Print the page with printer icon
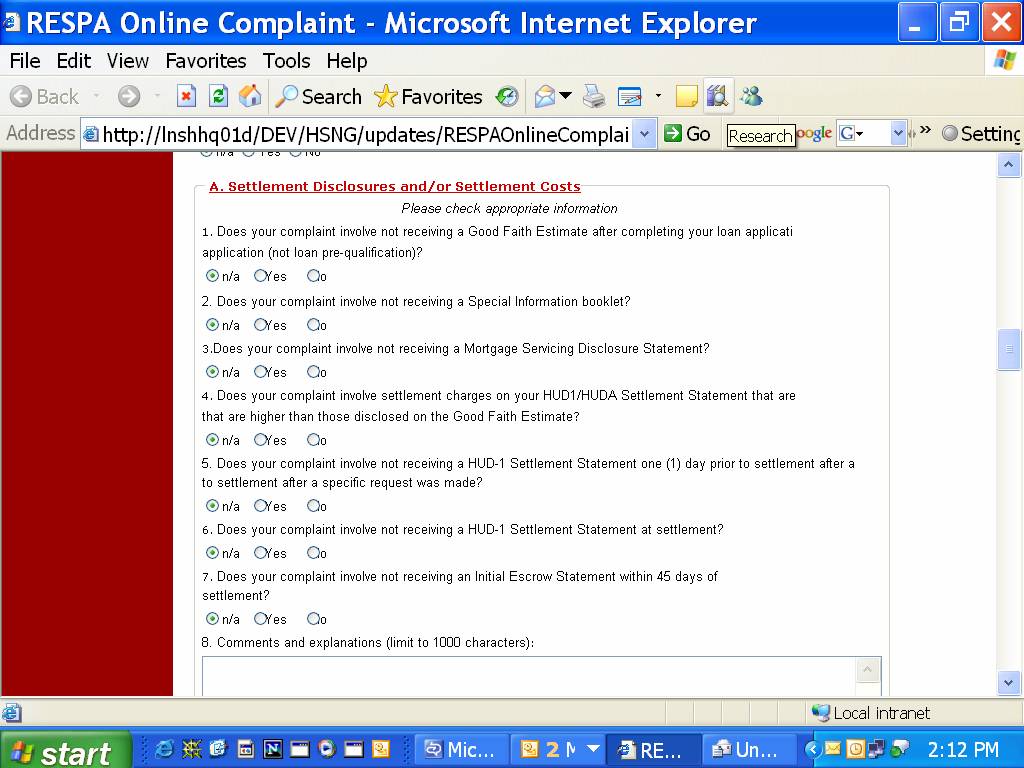Image resolution: width=1024 pixels, height=768 pixels. point(594,97)
